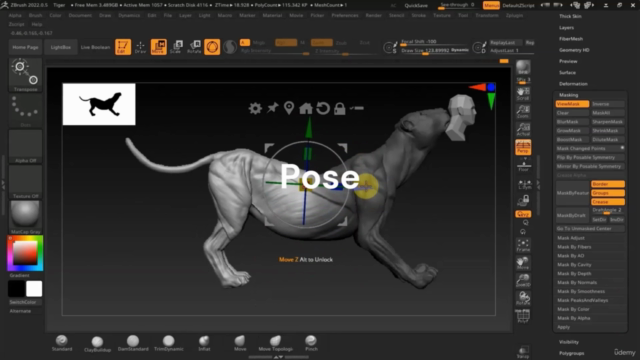
Task: Click the Home Page button
Action: tap(25, 47)
